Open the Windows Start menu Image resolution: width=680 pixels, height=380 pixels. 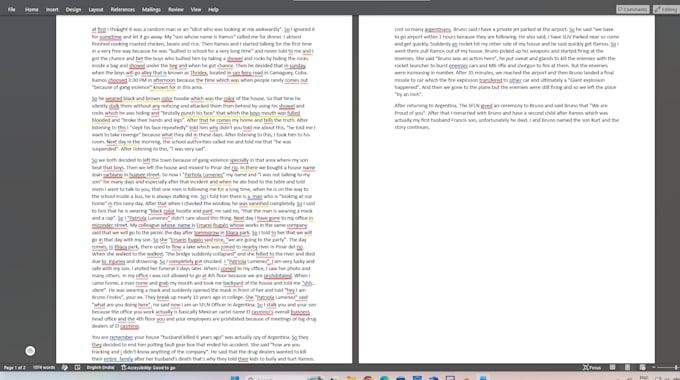click(235, 378)
